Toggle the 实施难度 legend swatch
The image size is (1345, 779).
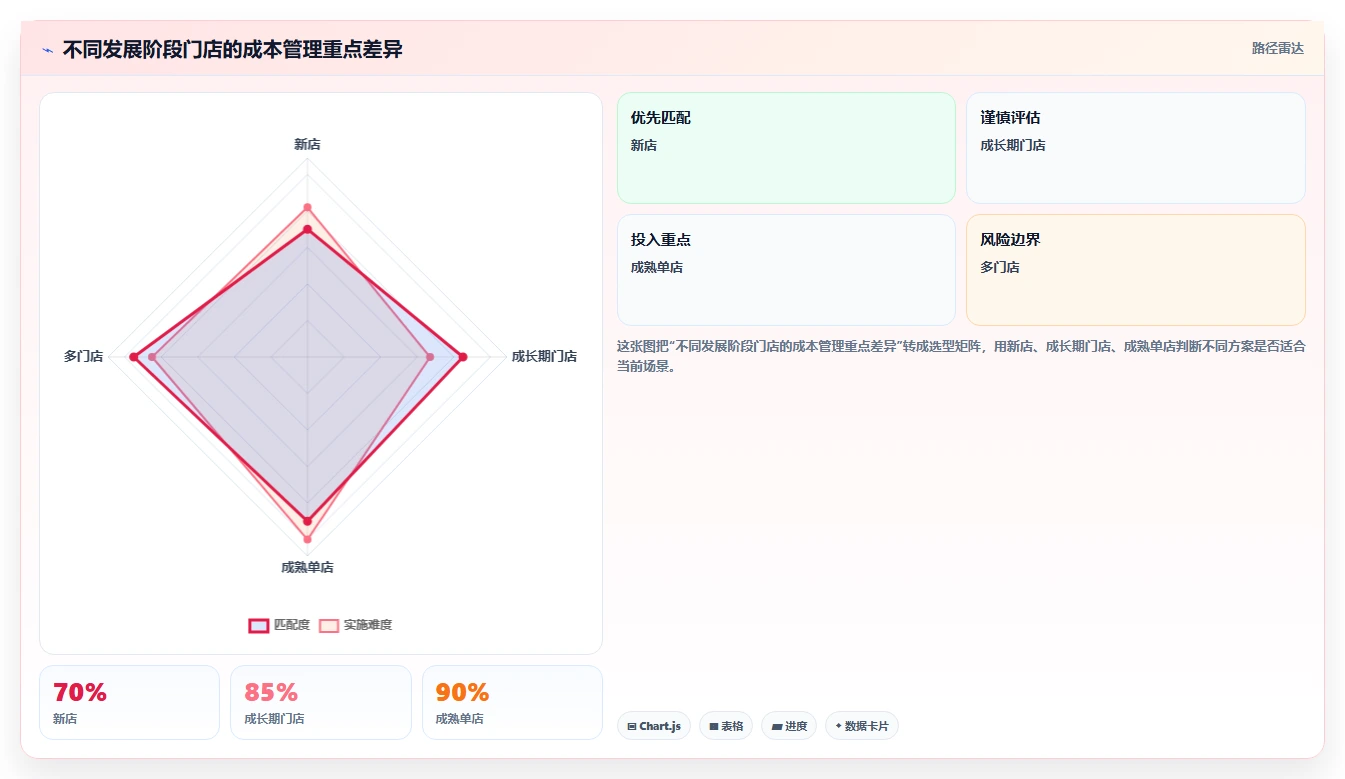[x=329, y=625]
